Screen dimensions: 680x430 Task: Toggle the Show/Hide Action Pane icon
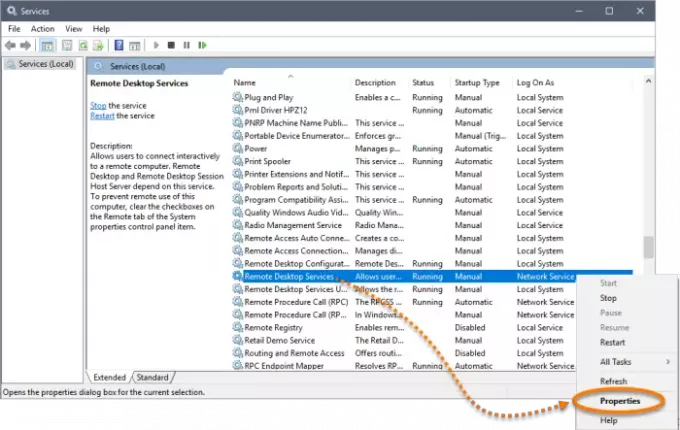(x=135, y=45)
